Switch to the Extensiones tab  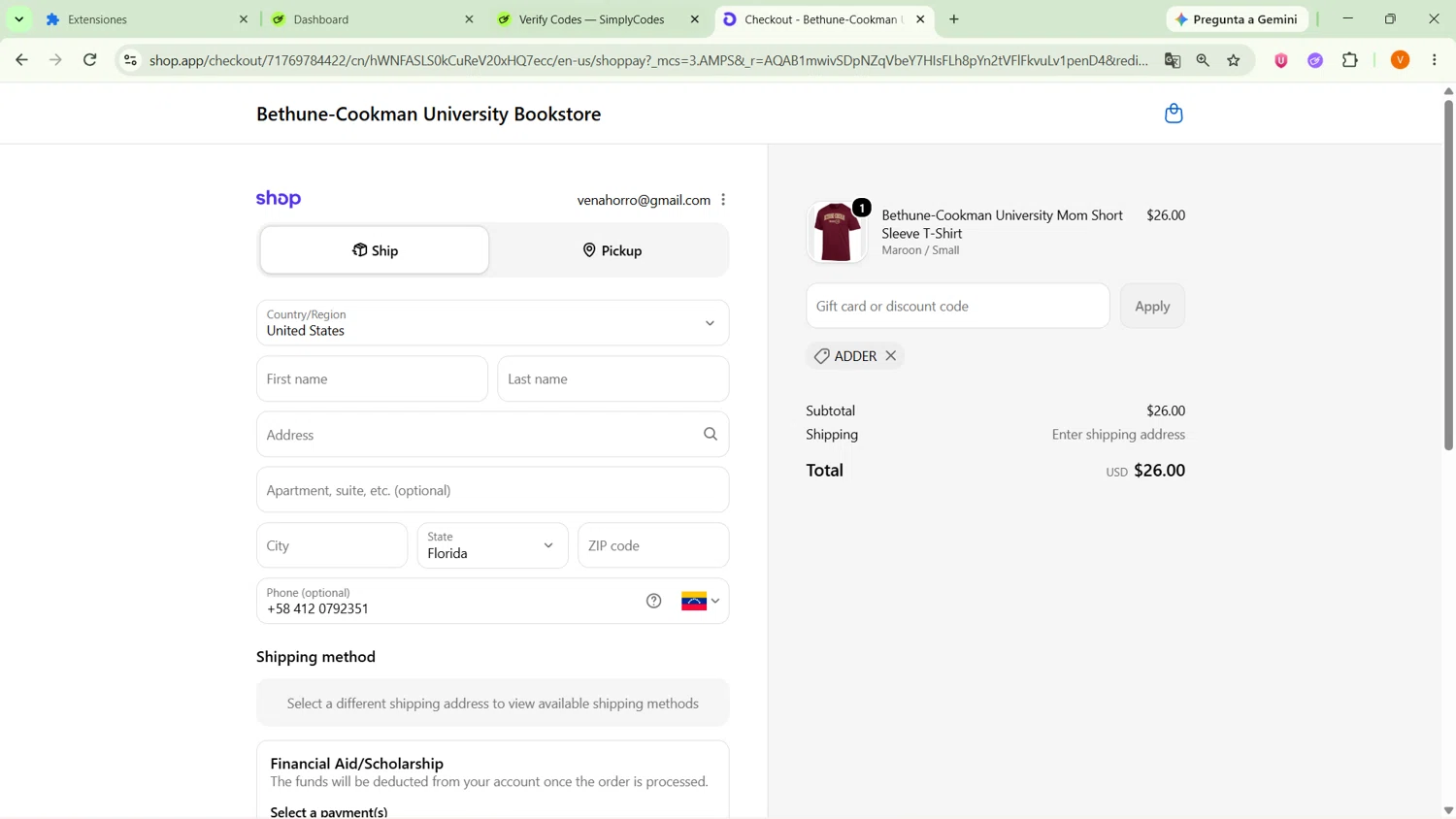pyautogui.click(x=147, y=19)
